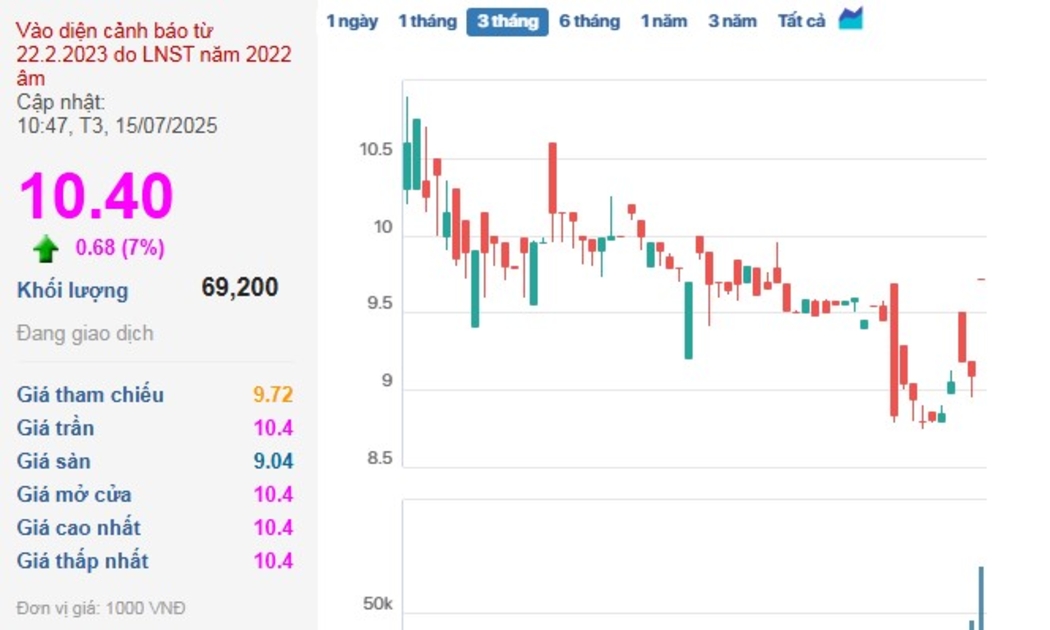Viewport: 1050px width, 630px height.
Task: Click the green up arrow price indicator
Action: point(45,248)
